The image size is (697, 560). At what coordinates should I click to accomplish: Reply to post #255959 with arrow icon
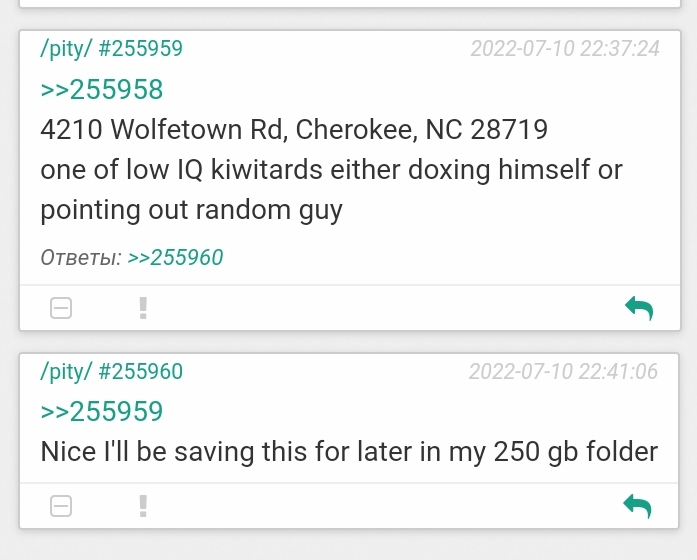[x=638, y=308]
